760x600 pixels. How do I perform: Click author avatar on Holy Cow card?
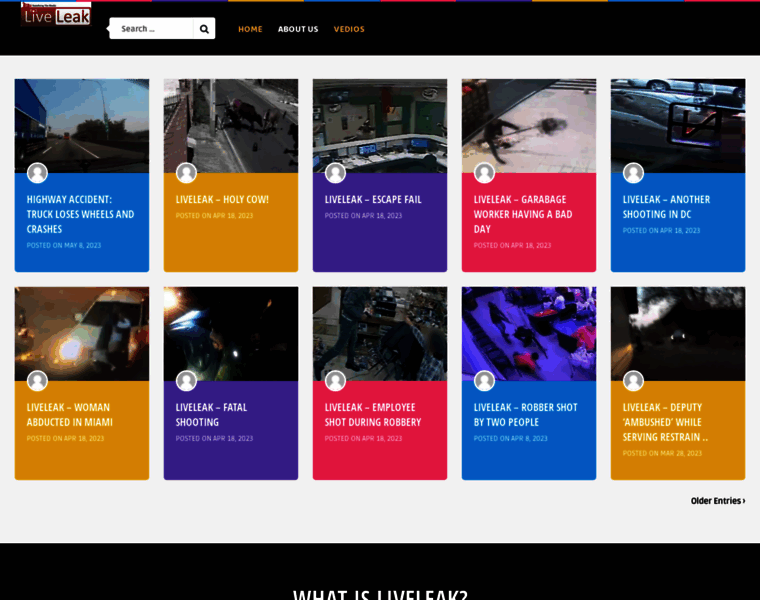(186, 173)
